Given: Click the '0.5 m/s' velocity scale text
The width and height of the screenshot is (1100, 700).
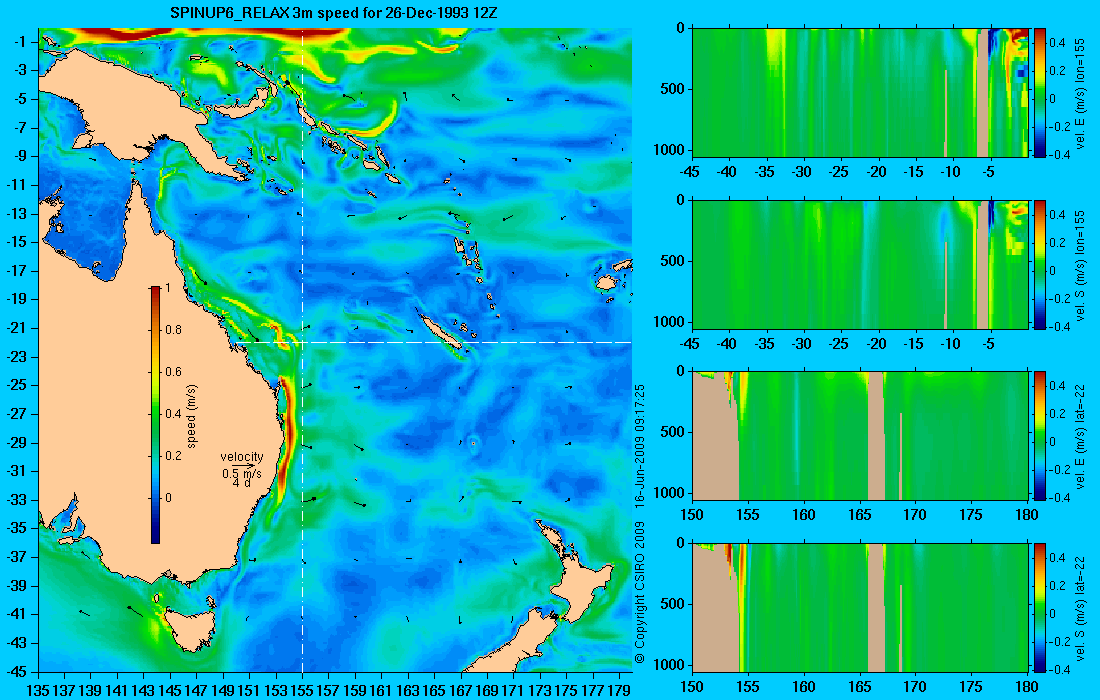Looking at the screenshot, I should point(241,474).
